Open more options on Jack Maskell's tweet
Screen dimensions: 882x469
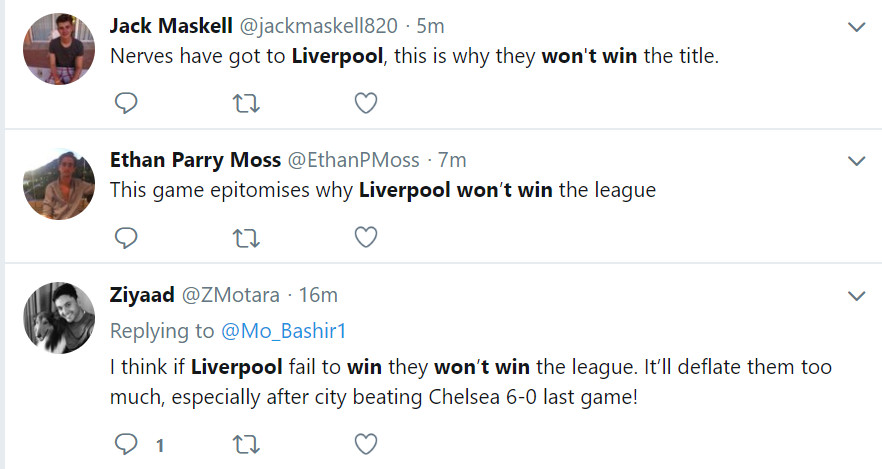tap(856, 27)
